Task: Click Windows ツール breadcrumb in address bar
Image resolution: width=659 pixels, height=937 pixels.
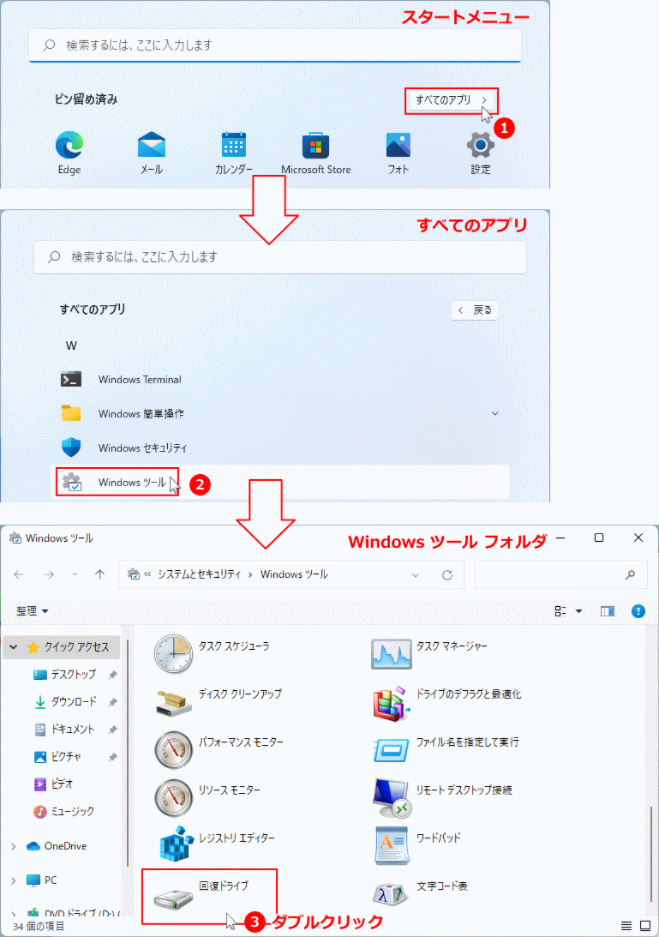Action: pos(294,574)
